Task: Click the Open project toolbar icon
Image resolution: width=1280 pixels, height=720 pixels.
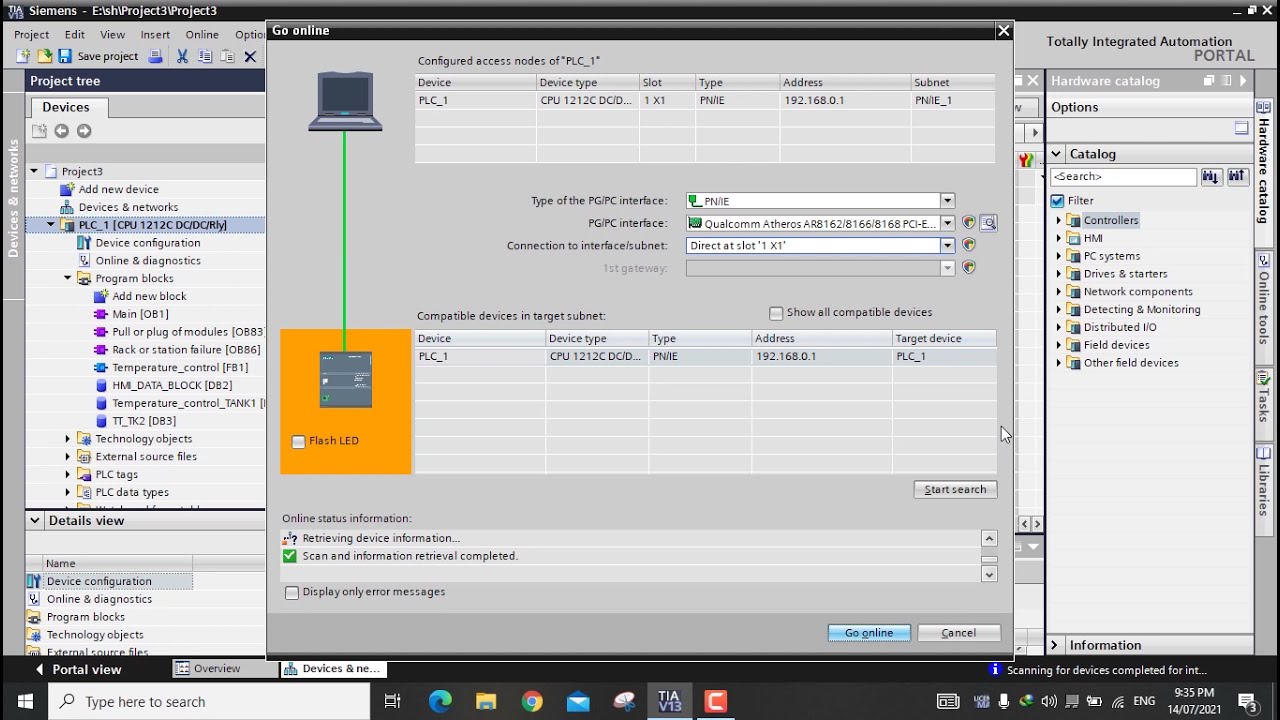Action: tap(44, 57)
